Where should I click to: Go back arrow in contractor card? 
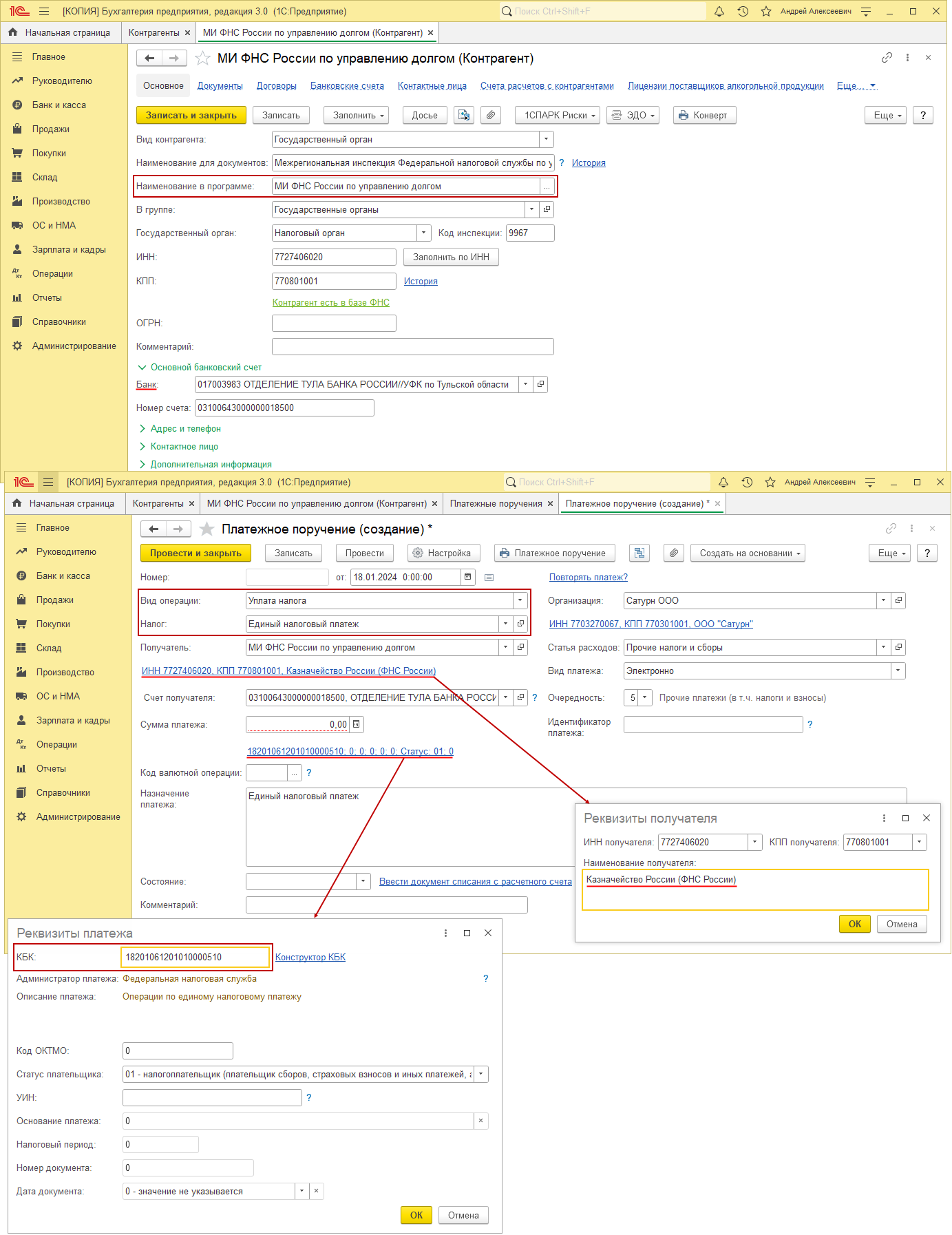149,59
